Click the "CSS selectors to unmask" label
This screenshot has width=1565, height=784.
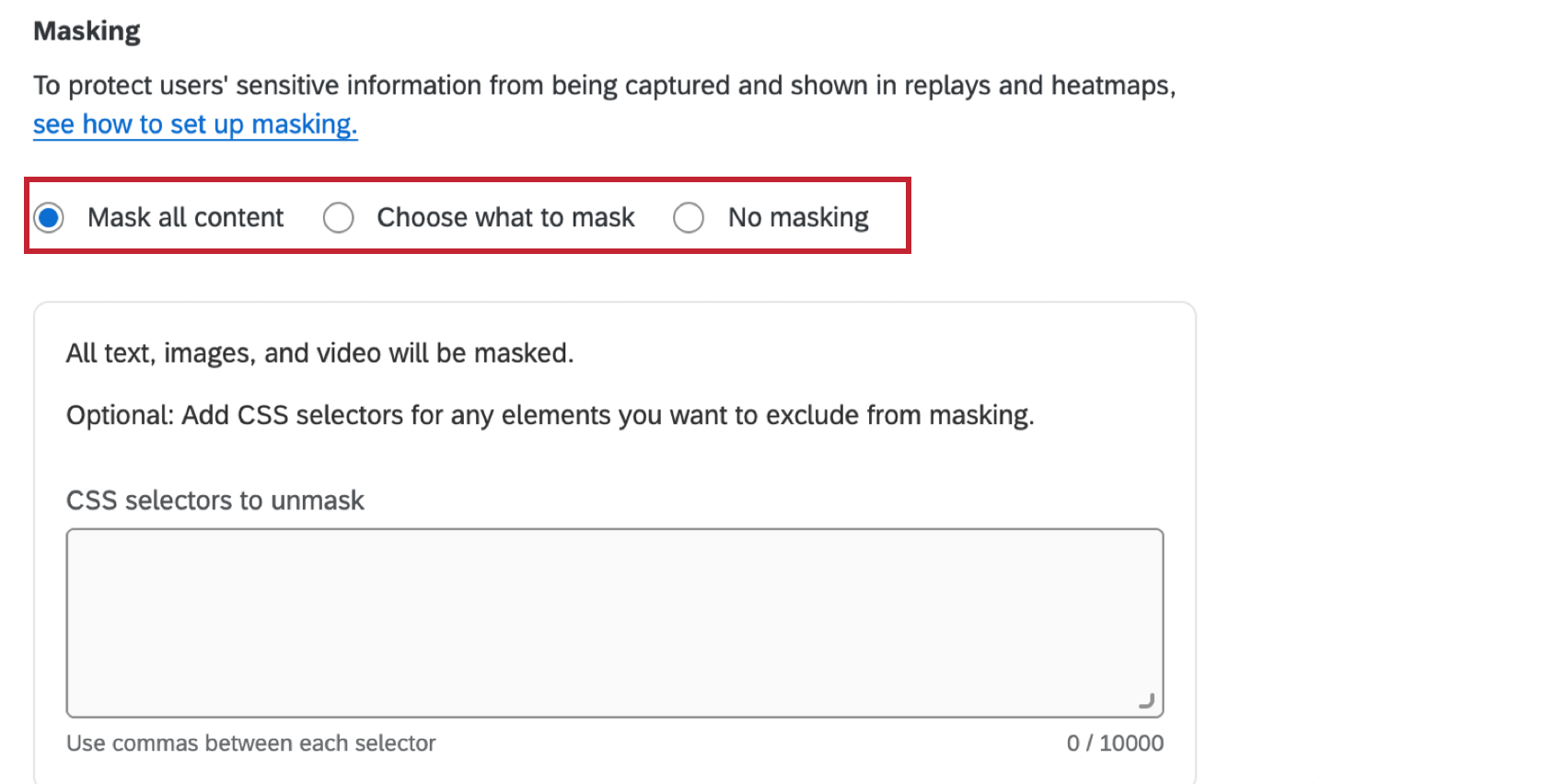tap(214, 500)
